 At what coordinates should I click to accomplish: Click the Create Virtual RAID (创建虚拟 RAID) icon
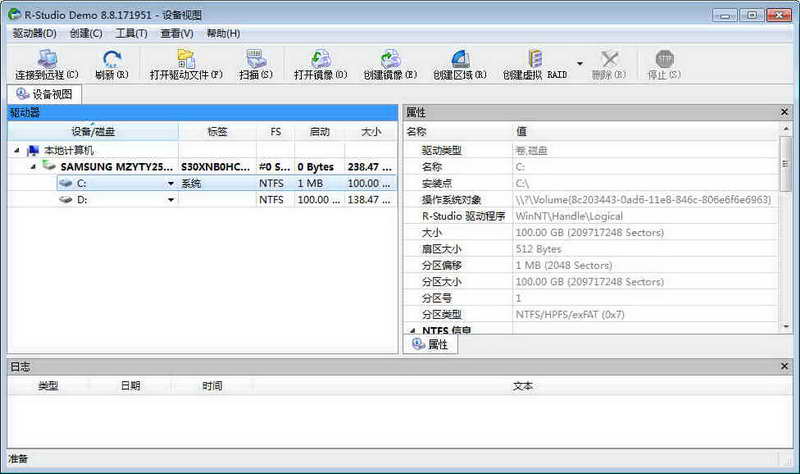click(535, 59)
